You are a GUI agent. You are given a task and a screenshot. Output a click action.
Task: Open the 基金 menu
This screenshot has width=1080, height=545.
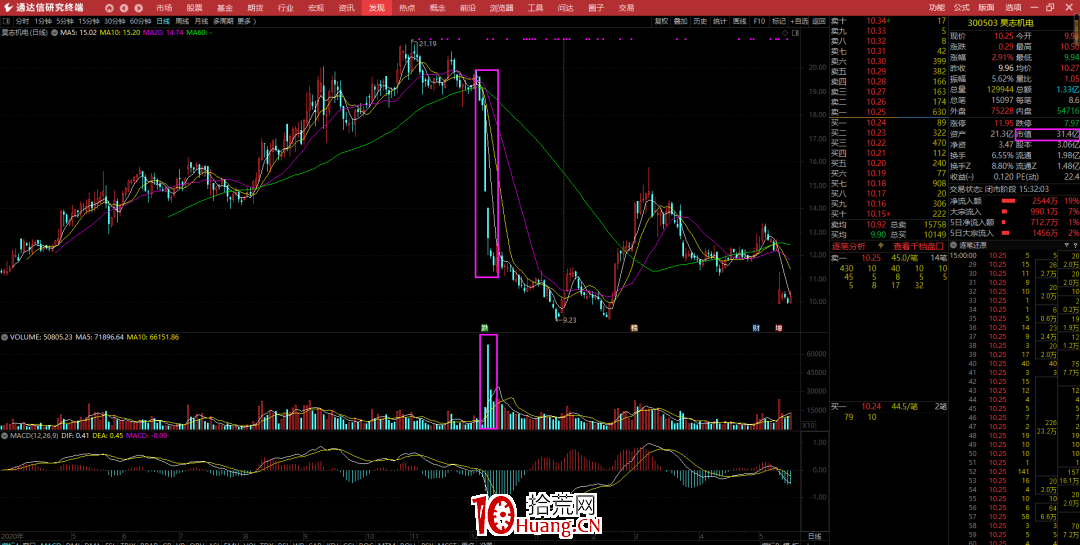click(225, 8)
